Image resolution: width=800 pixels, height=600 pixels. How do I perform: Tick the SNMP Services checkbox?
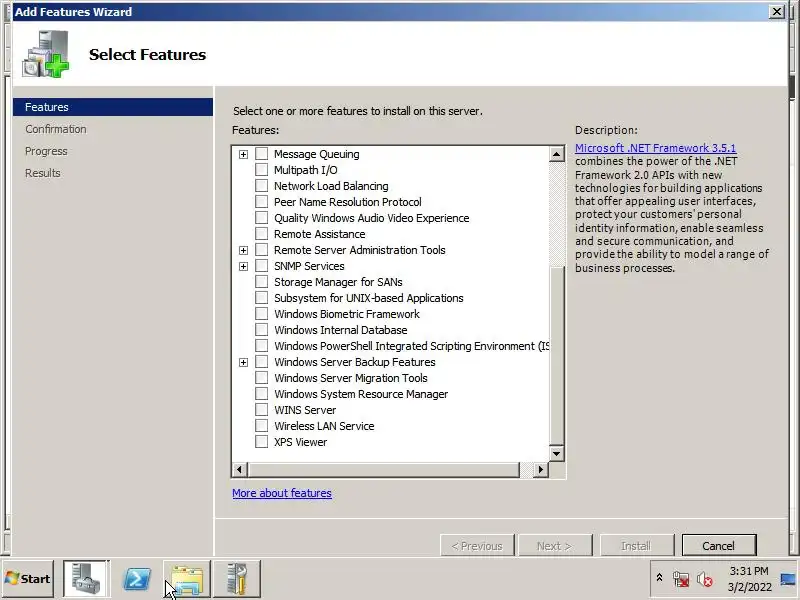coord(261,266)
